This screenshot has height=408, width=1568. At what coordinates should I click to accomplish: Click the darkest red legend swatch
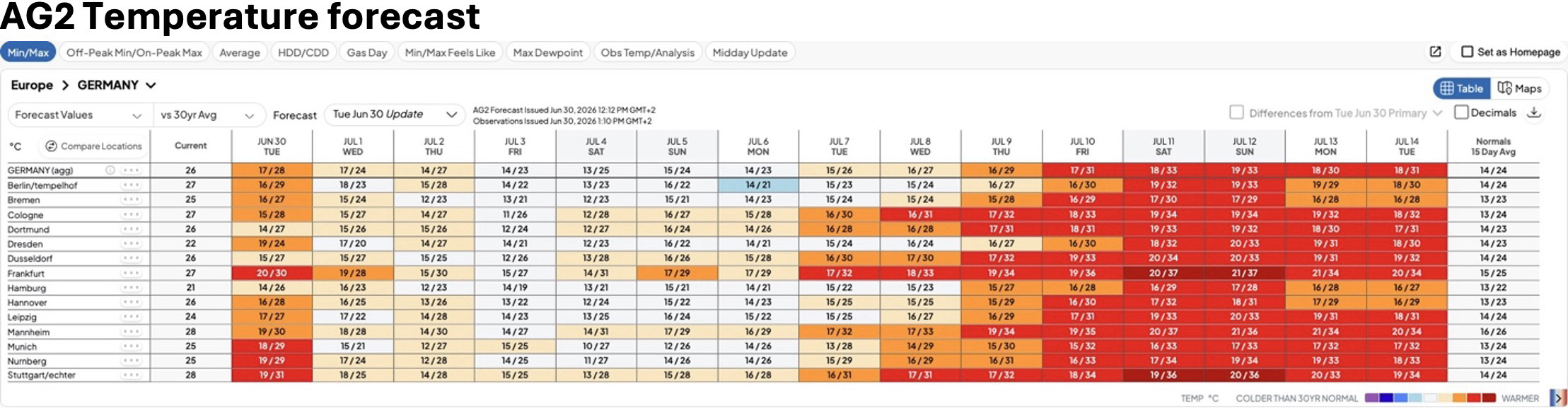(1489, 398)
